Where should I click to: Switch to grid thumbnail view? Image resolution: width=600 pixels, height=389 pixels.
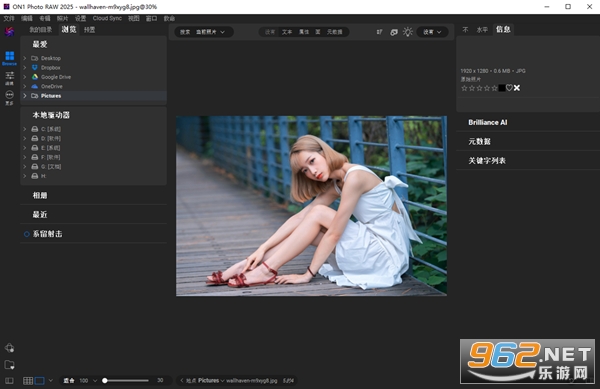[x=28, y=381]
